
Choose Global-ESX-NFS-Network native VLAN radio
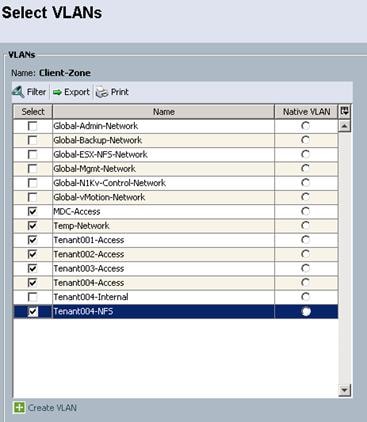(x=306, y=154)
